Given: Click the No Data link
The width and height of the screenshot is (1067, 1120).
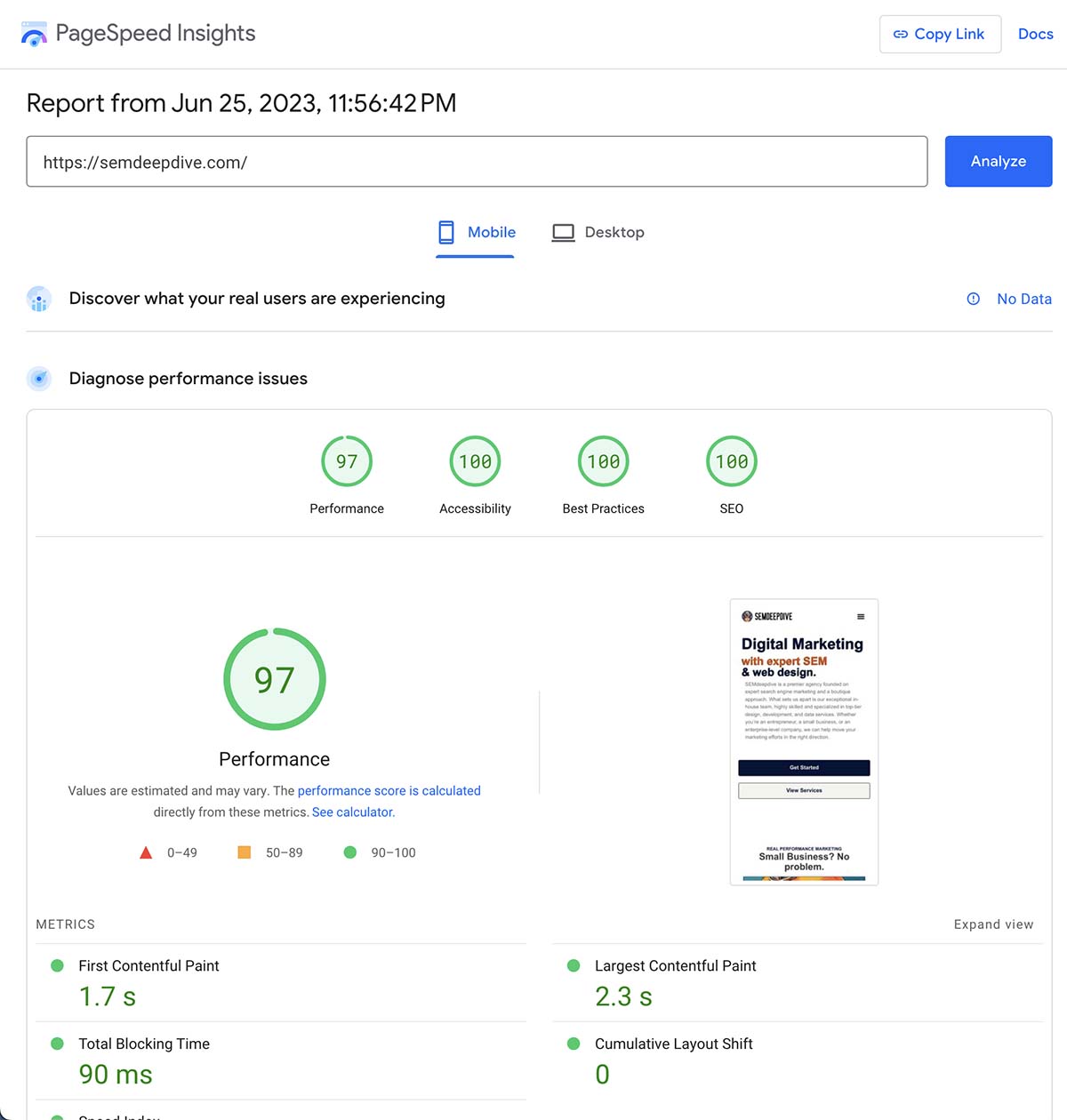Looking at the screenshot, I should (x=1023, y=299).
